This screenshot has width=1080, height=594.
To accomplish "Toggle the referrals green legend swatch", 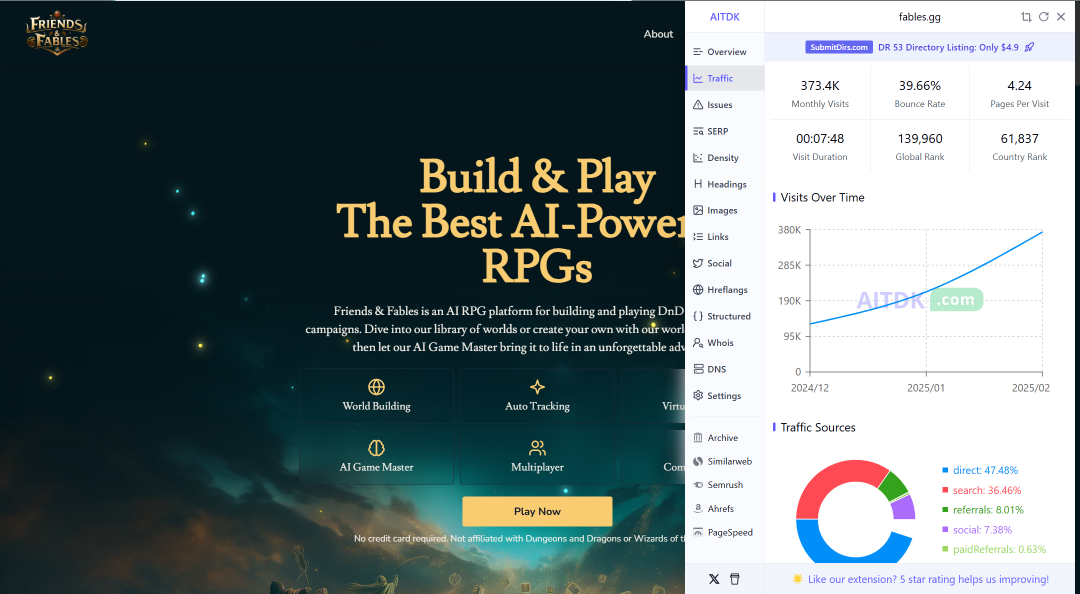I will pos(945,510).
